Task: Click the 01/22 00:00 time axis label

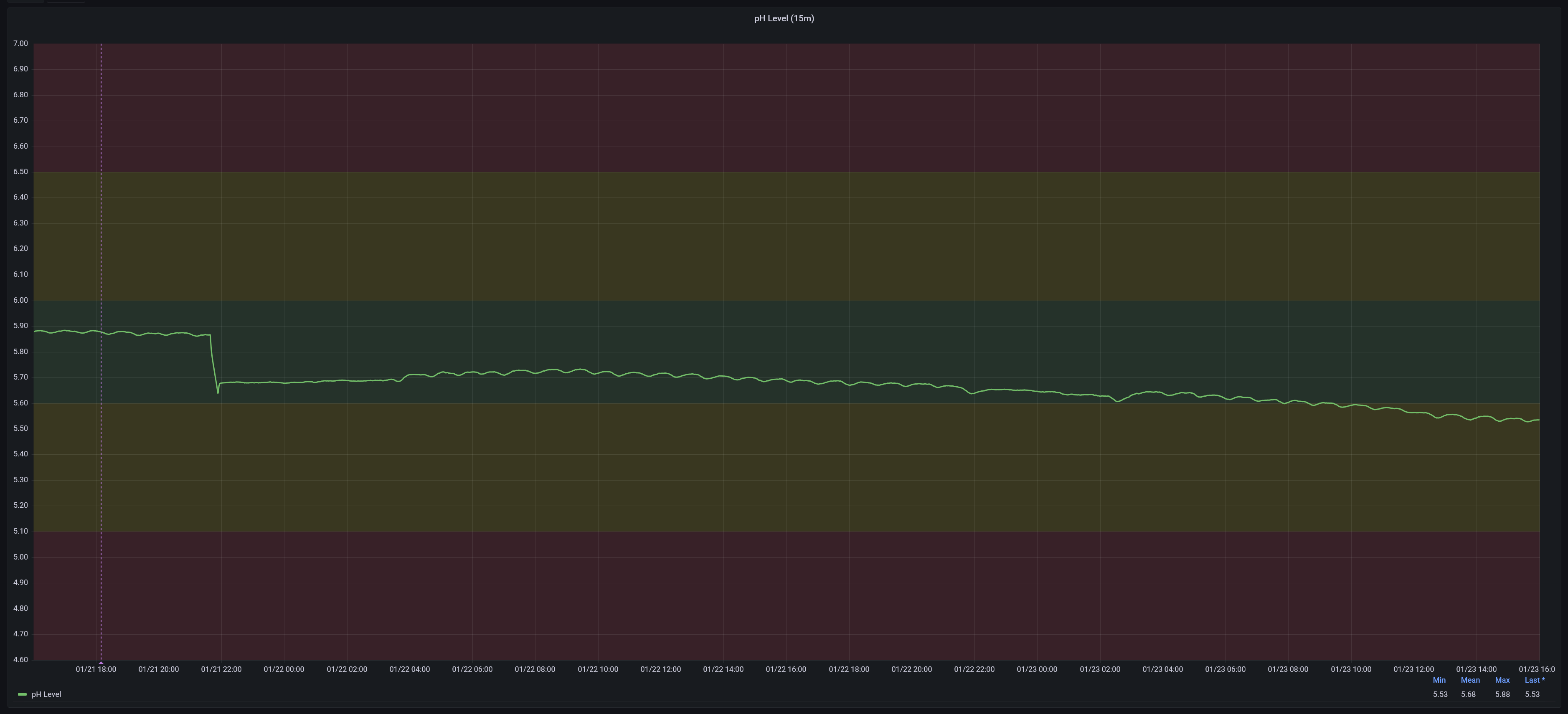Action: [x=284, y=669]
